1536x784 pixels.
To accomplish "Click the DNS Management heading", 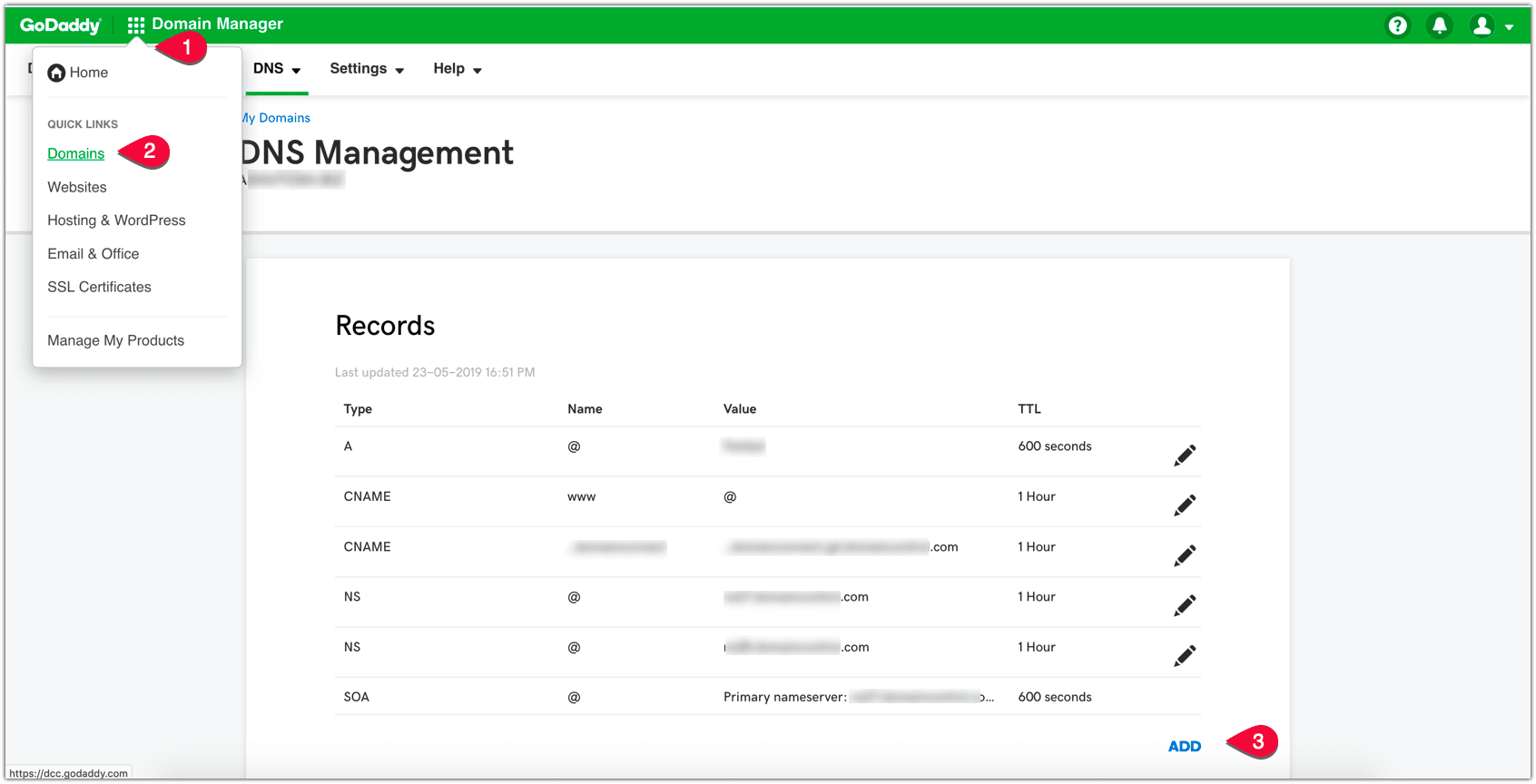I will [377, 153].
